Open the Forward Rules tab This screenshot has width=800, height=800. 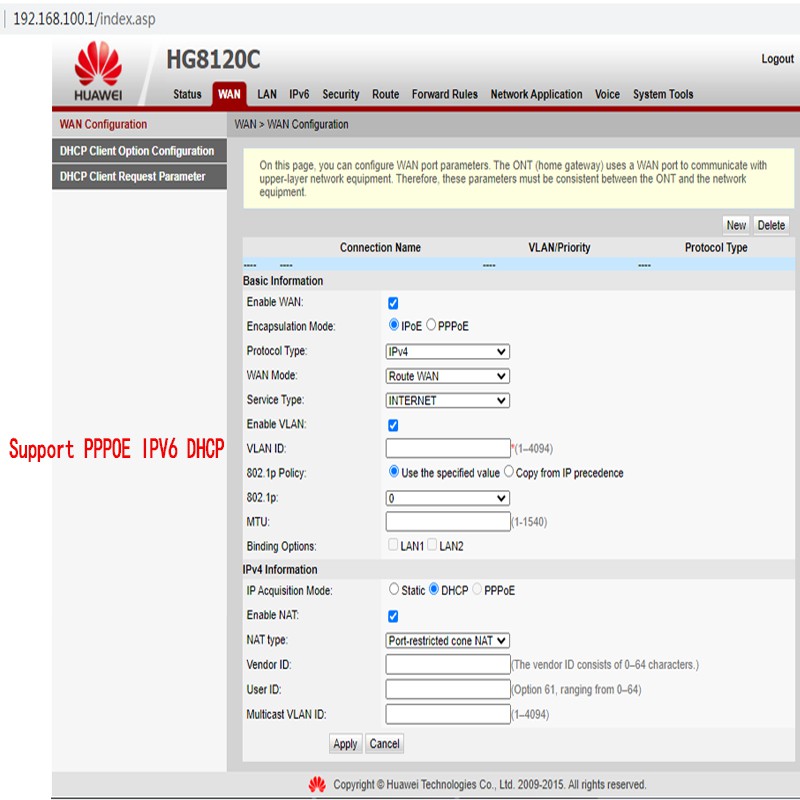pyautogui.click(x=444, y=94)
